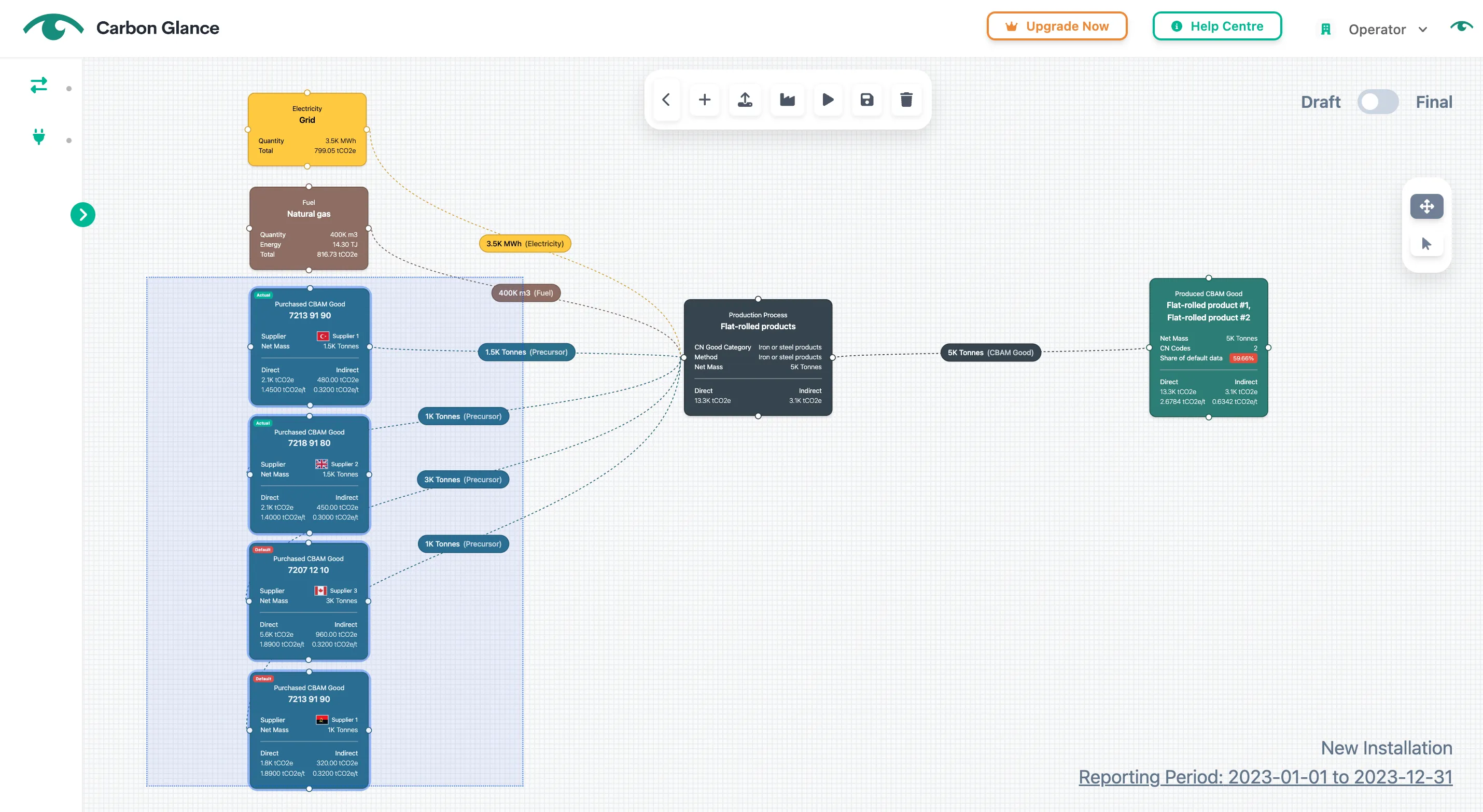
Task: Click the Reporting Period link
Action: coord(1265,777)
